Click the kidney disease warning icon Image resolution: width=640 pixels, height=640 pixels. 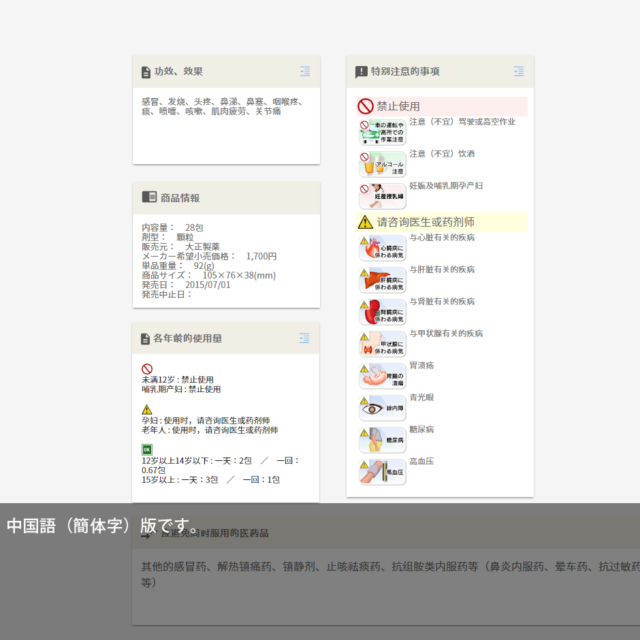pyautogui.click(x=382, y=311)
